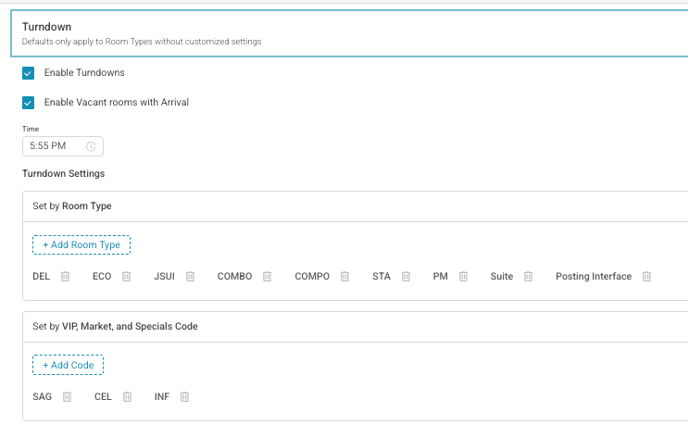Toggle Enable Vacant rooms with Arrival
688x437 pixels.
(28, 102)
